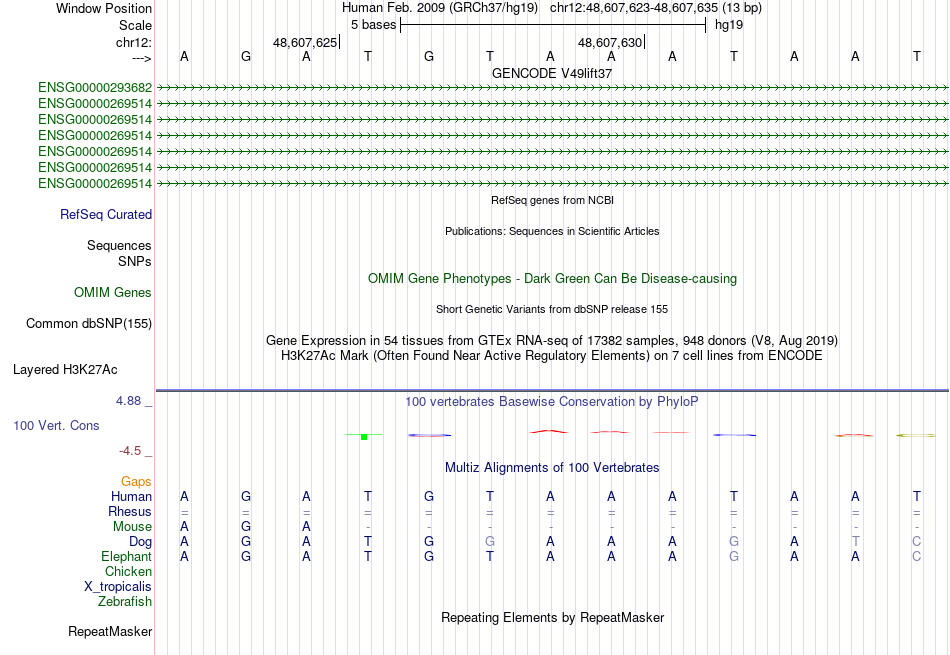Select the X_tropicalis alignment row label
The image size is (950, 655).
coord(118,587)
